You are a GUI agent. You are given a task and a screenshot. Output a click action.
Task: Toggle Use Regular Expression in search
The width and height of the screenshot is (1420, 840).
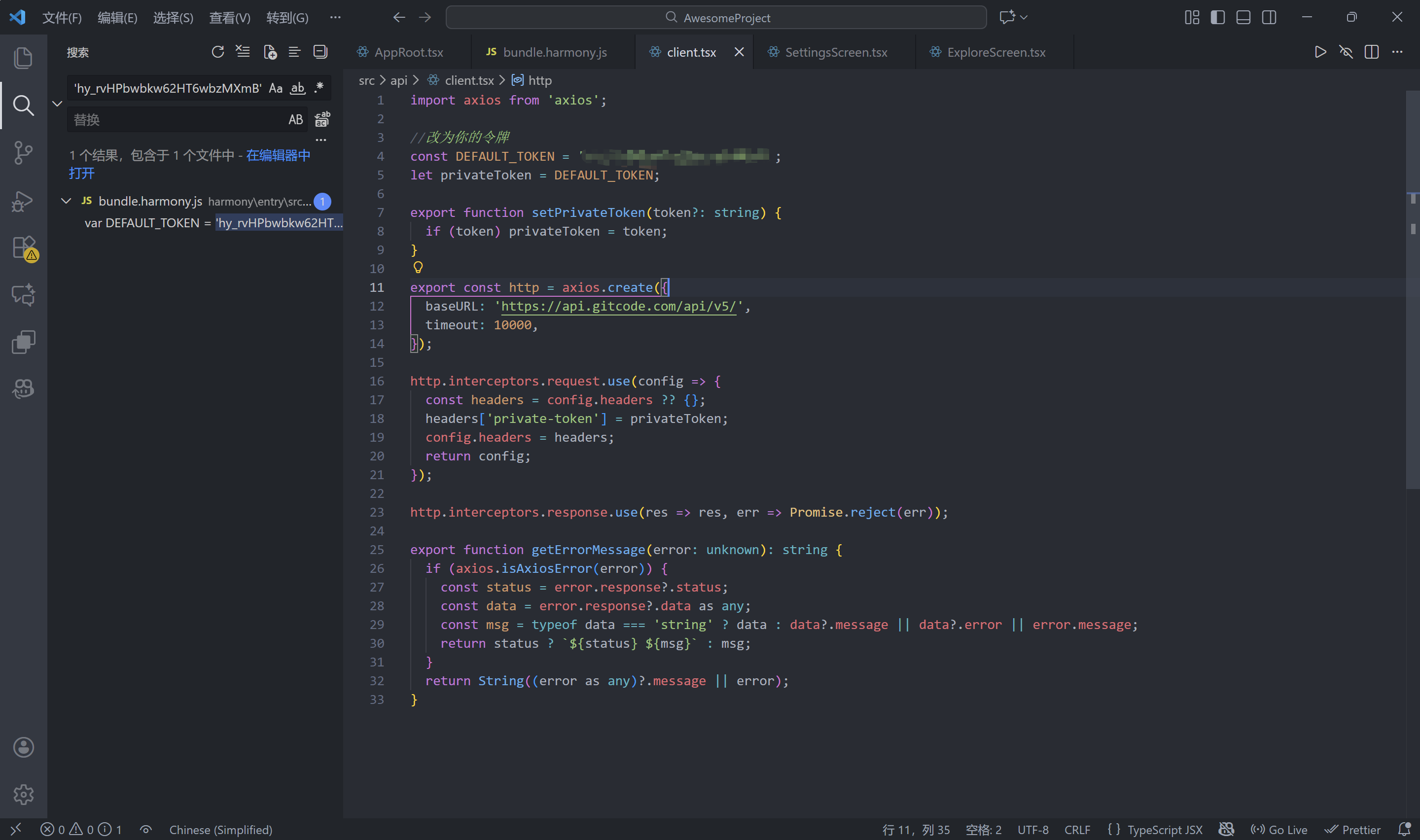point(319,88)
